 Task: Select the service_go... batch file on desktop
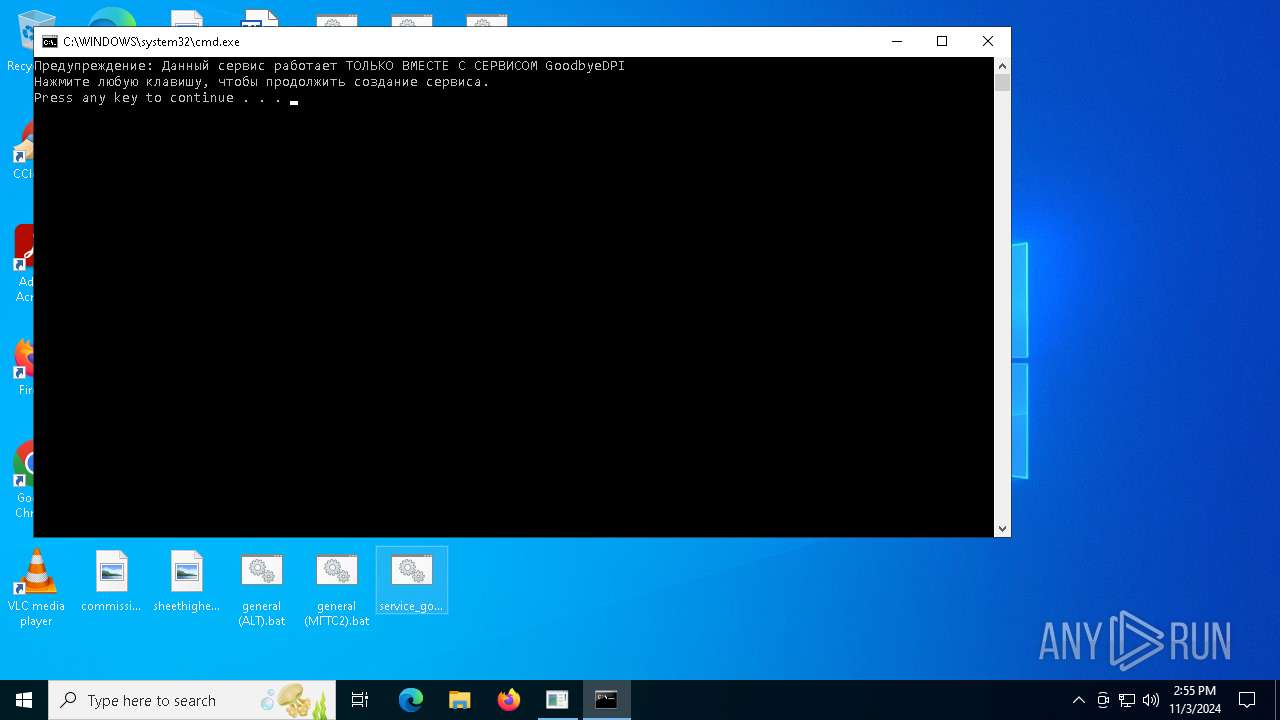(411, 581)
